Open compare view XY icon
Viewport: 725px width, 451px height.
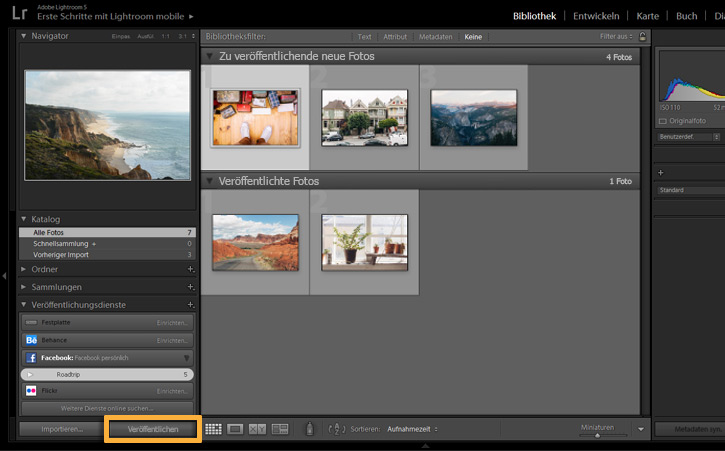click(257, 429)
